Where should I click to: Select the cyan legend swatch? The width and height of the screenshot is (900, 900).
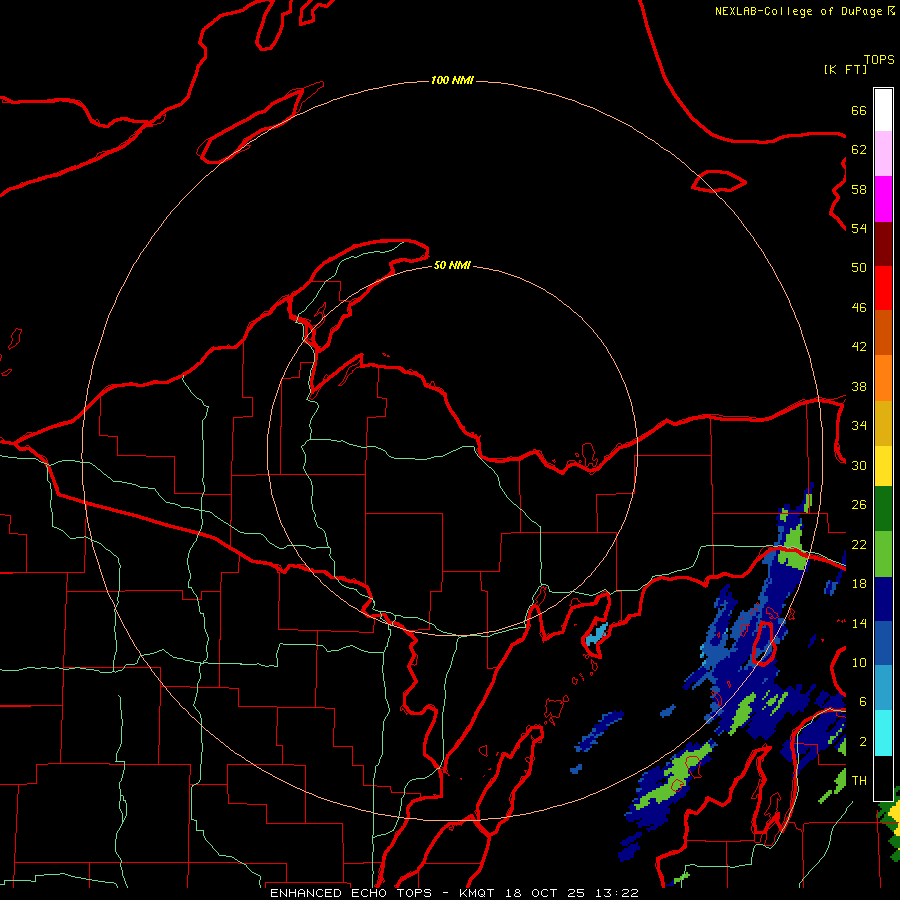[883, 734]
